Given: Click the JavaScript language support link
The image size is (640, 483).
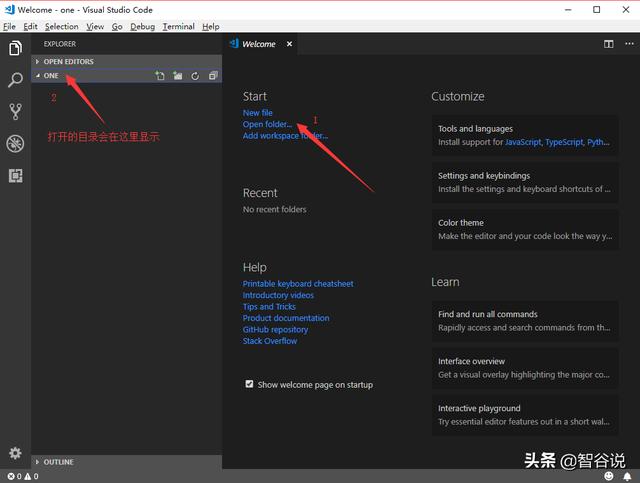Looking at the screenshot, I should coord(523,142).
